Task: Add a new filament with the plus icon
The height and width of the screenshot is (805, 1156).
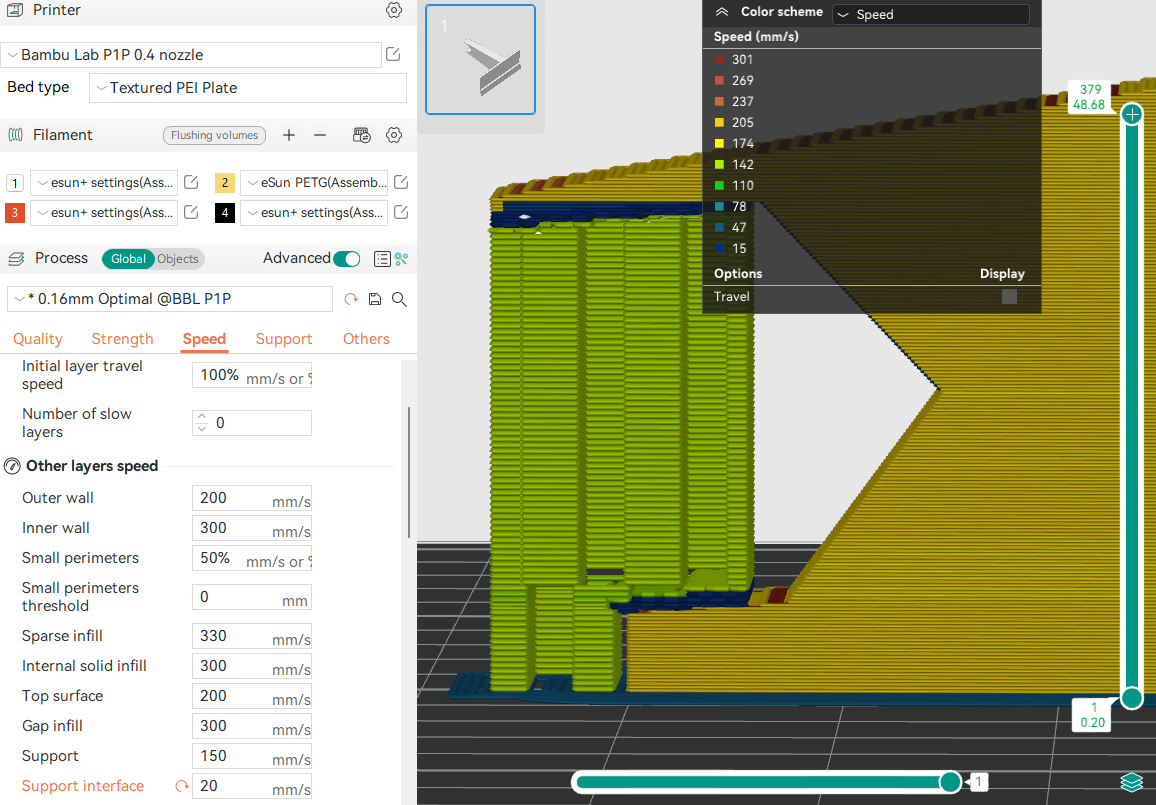Action: pos(288,134)
